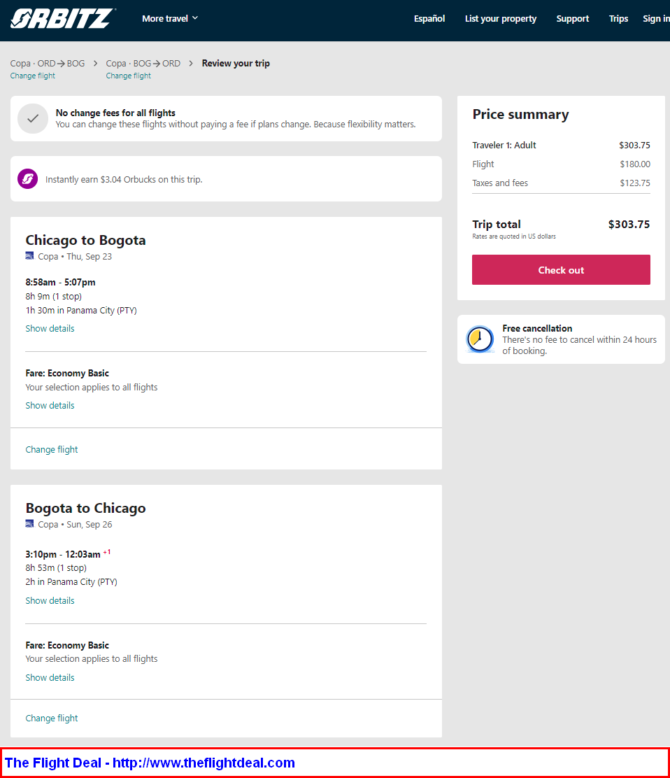Click Copa airline logo for Chicago to Bogota
670x778 pixels.
click(x=30, y=256)
